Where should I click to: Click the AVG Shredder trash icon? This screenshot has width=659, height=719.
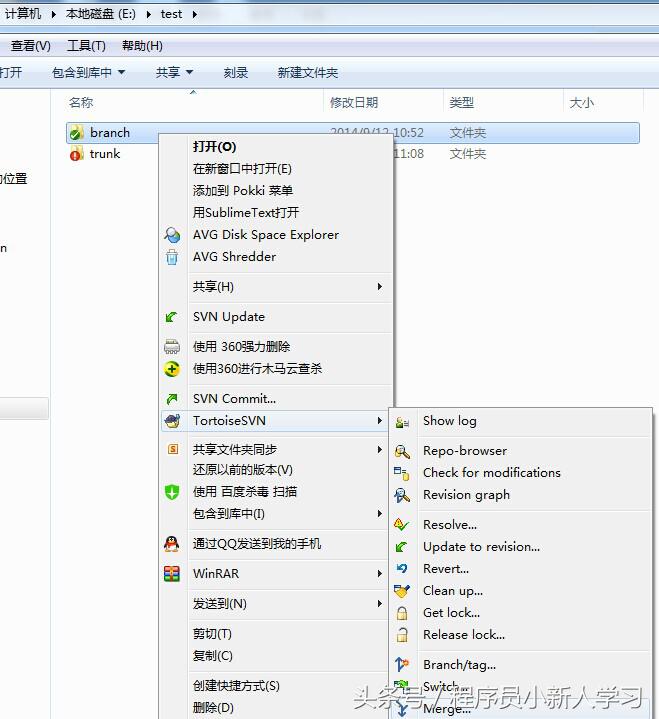(172, 257)
